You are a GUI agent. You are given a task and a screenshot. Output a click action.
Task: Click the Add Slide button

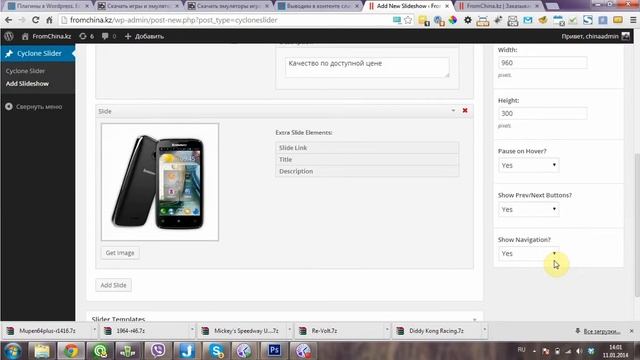tap(113, 285)
